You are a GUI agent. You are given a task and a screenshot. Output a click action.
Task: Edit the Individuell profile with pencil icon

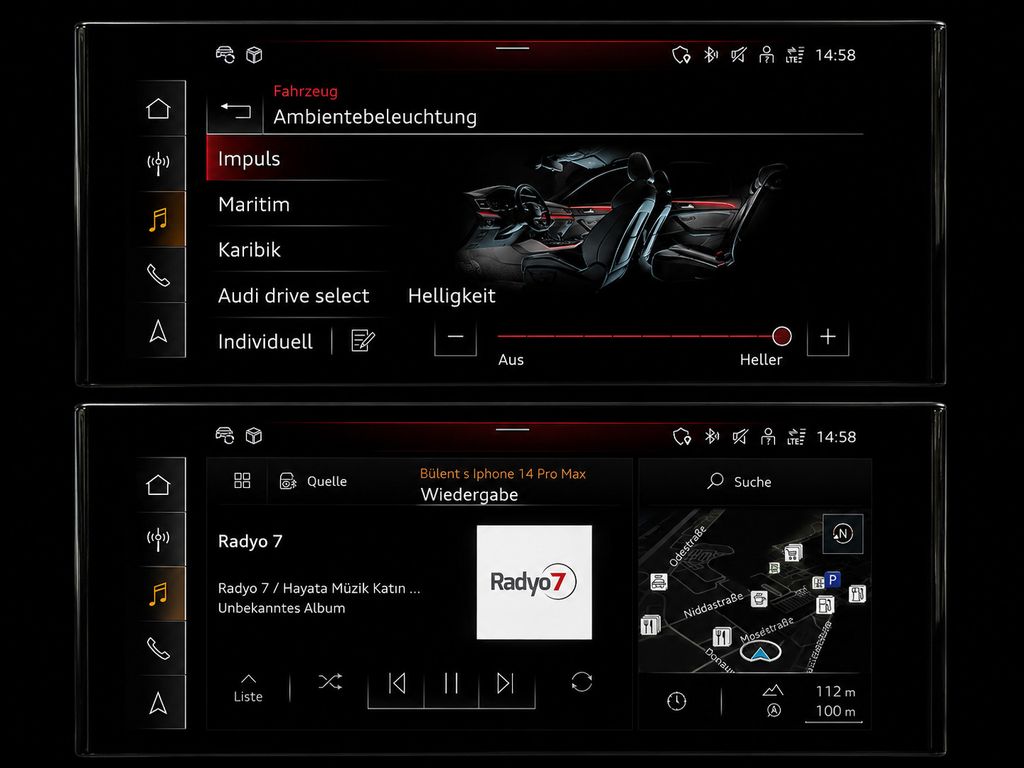tap(362, 340)
